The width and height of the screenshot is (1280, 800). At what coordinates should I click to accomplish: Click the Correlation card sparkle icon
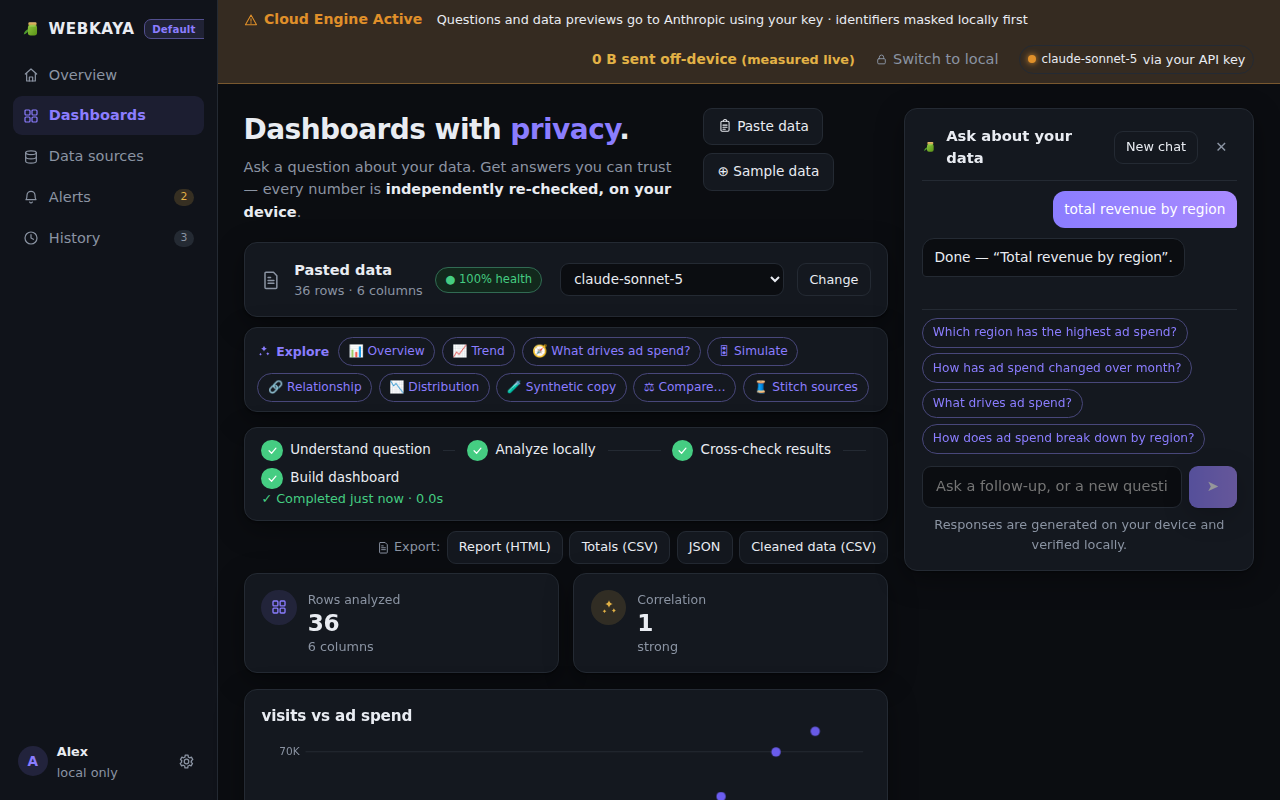(x=609, y=607)
